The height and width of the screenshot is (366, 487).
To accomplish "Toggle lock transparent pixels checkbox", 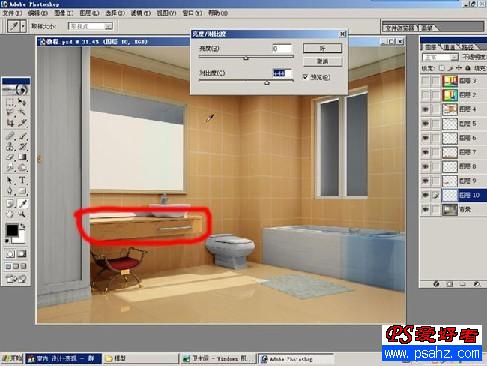I will [x=442, y=68].
